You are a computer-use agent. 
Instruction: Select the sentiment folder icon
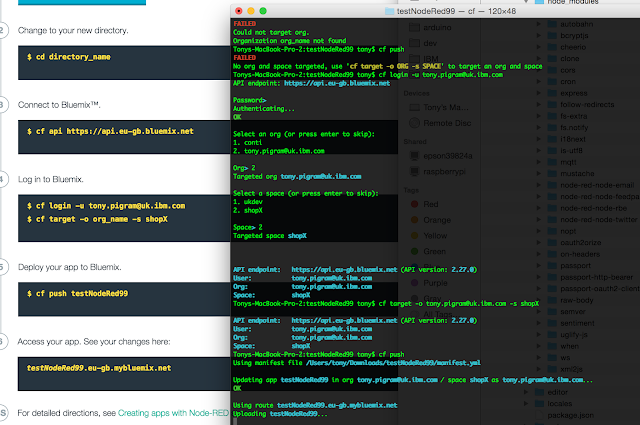tap(553, 323)
